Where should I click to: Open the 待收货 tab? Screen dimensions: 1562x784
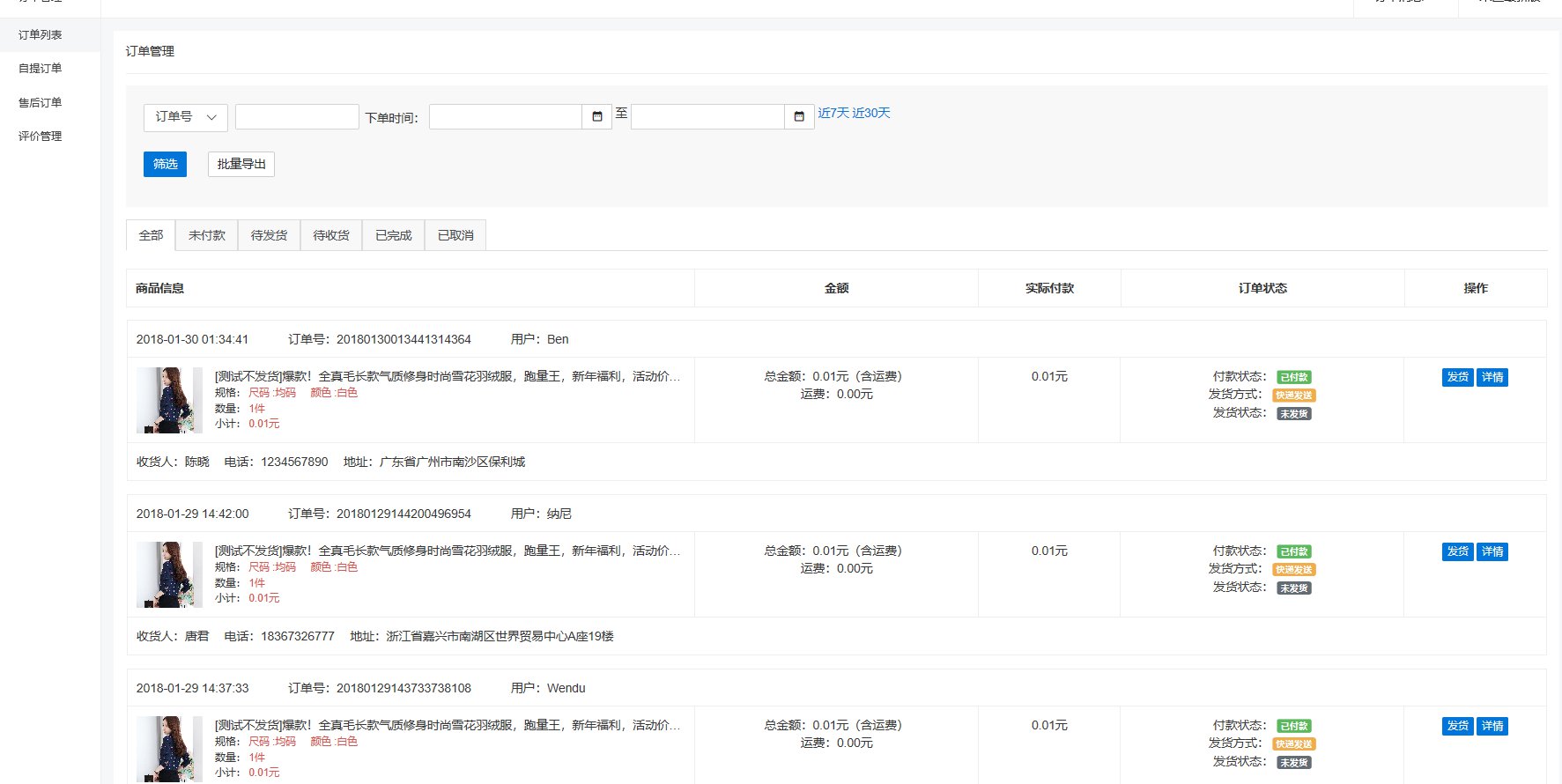(x=331, y=236)
